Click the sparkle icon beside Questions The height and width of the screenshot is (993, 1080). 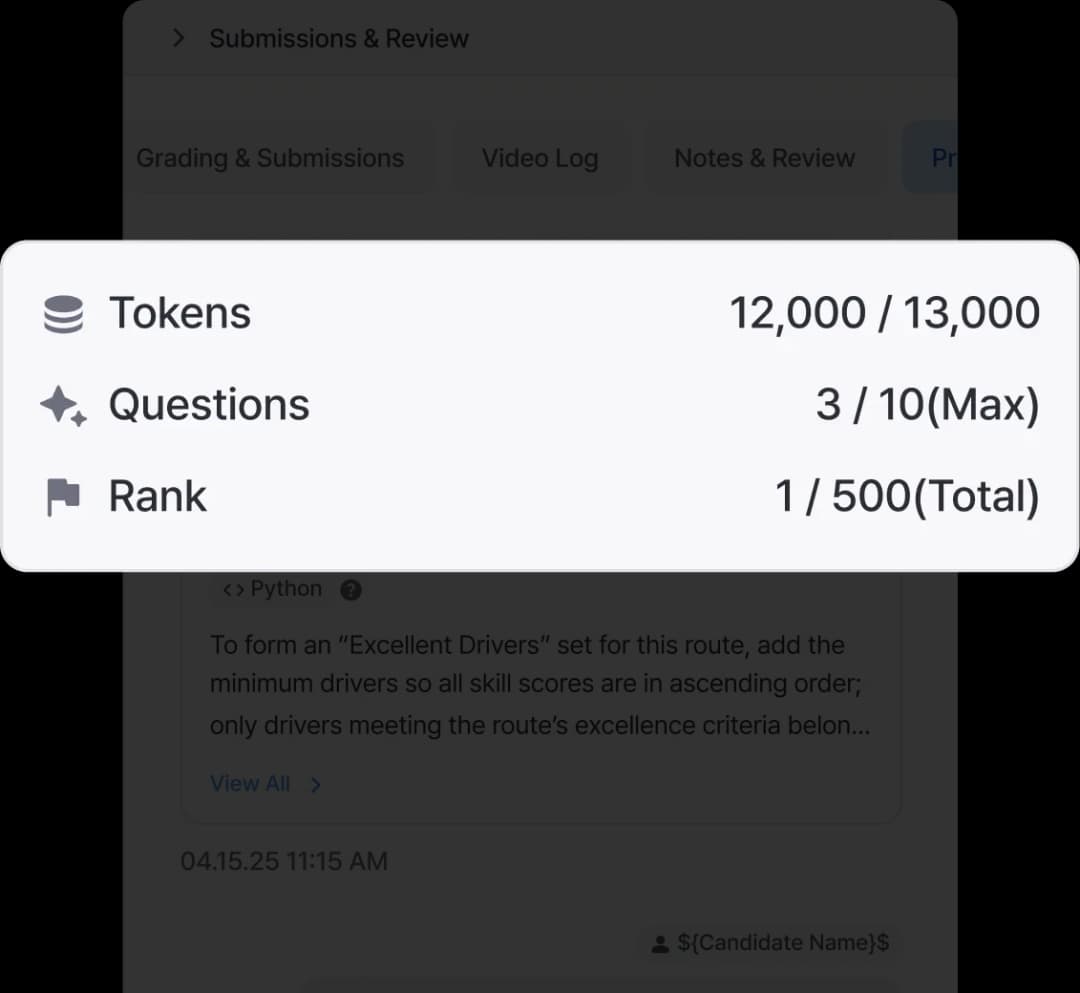coord(60,404)
